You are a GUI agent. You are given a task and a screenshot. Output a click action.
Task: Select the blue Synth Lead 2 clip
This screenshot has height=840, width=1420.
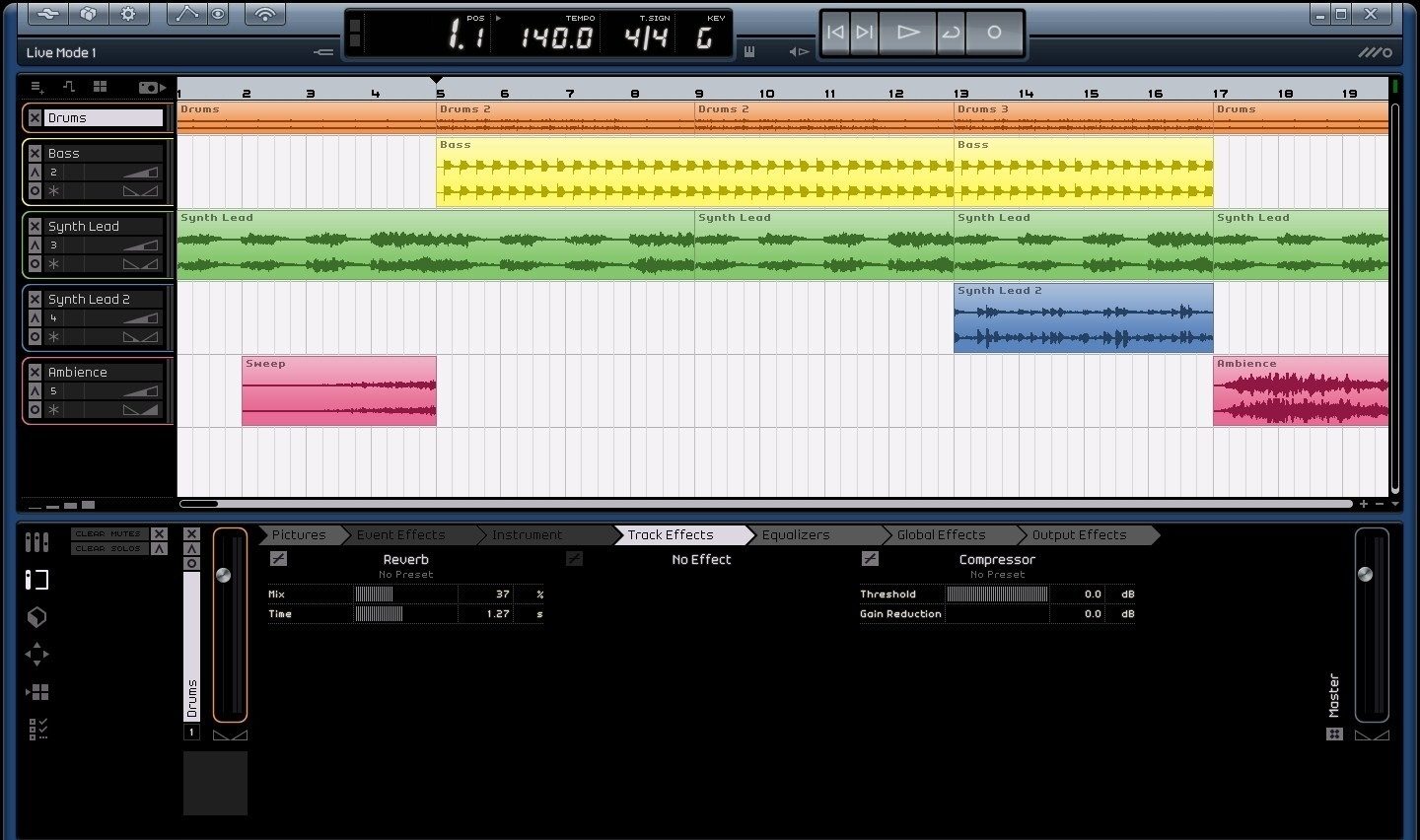[1083, 317]
